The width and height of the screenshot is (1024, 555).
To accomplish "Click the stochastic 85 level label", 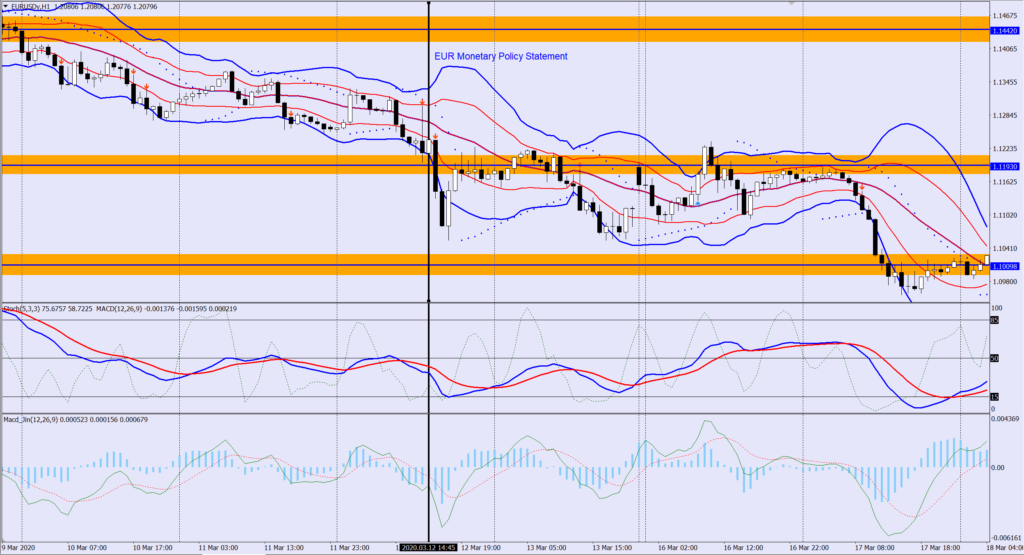I will click(995, 321).
